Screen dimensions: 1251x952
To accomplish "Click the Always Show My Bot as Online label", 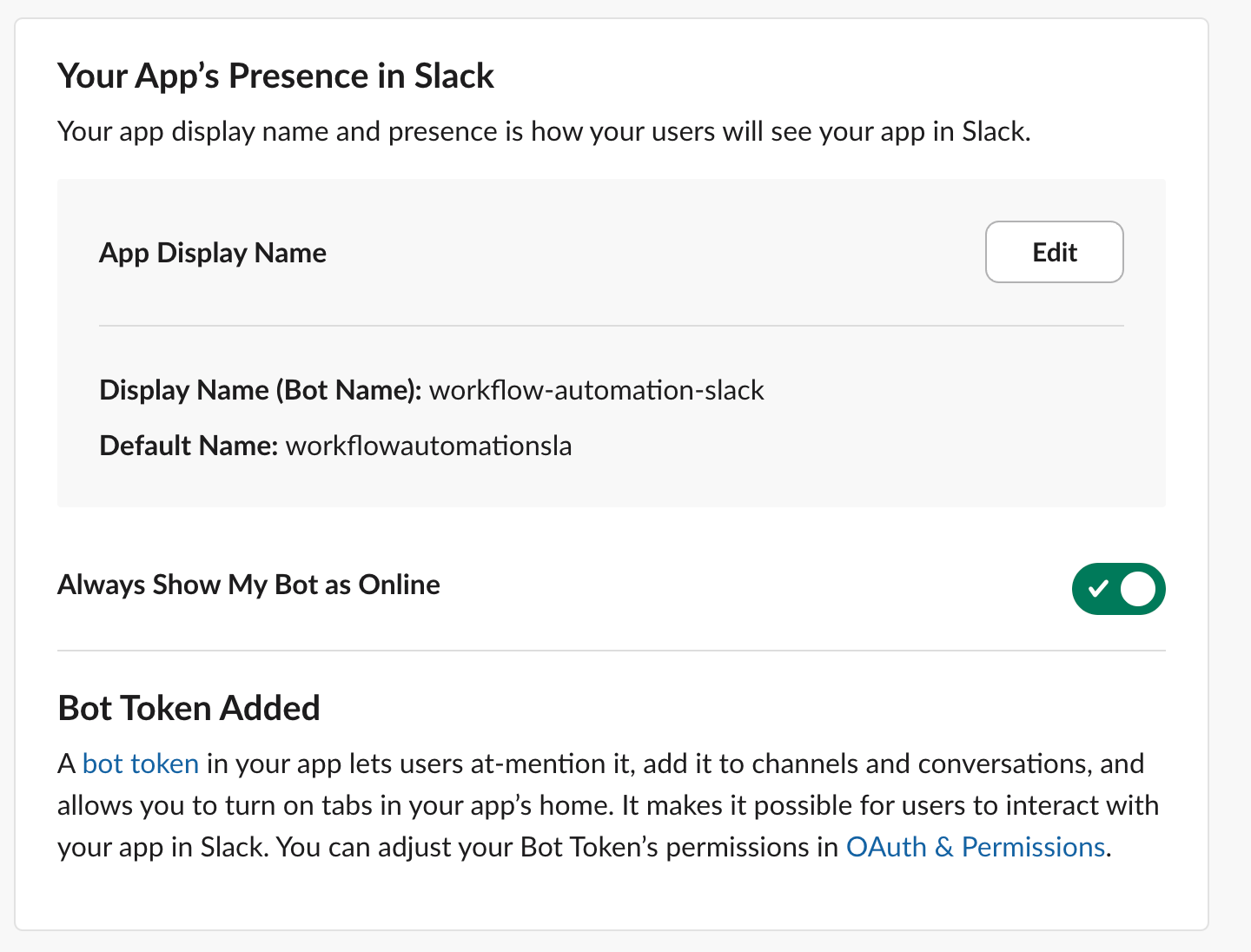I will click(x=248, y=585).
